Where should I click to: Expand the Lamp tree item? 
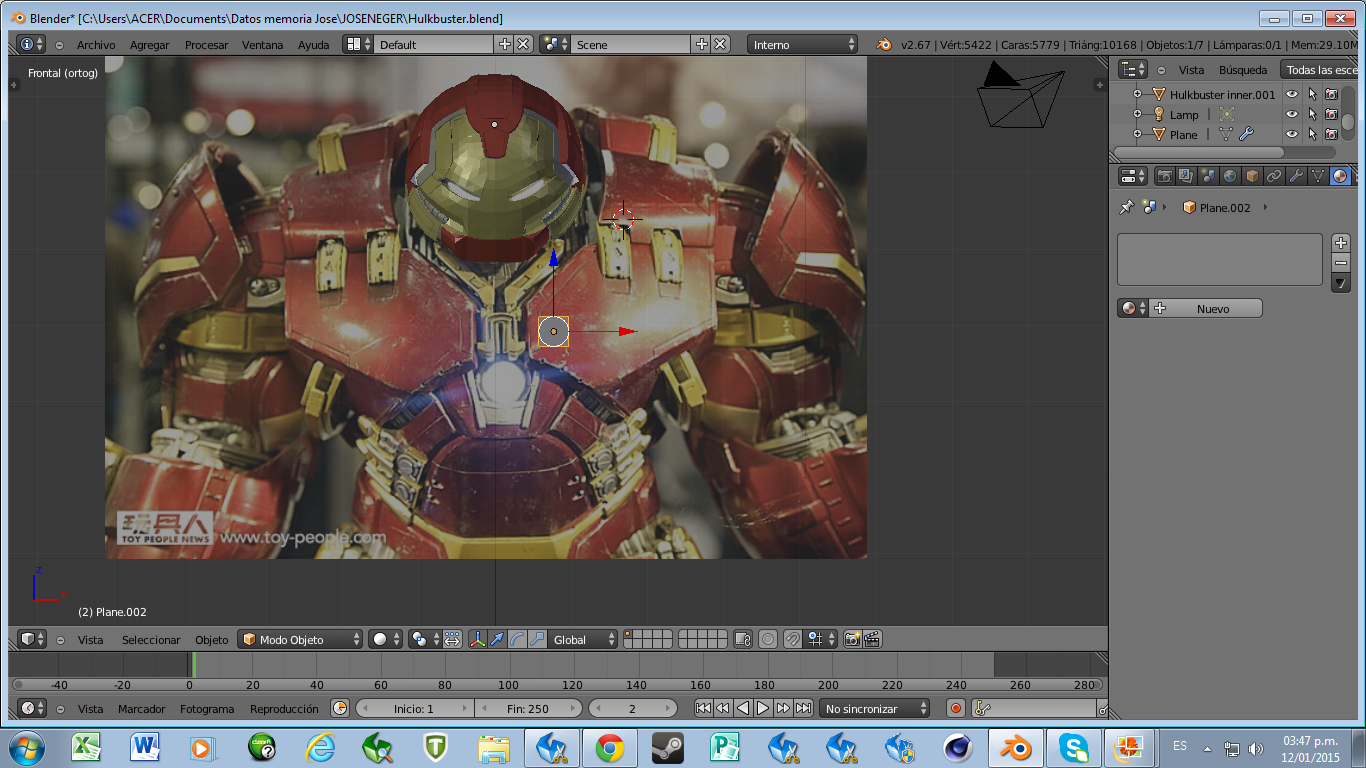pos(1137,114)
